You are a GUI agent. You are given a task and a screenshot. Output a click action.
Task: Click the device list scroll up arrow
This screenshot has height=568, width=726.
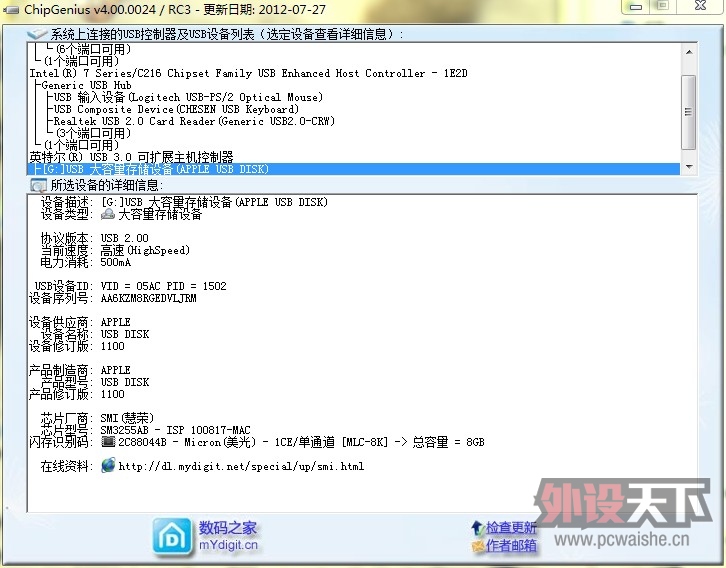pyautogui.click(x=689, y=52)
